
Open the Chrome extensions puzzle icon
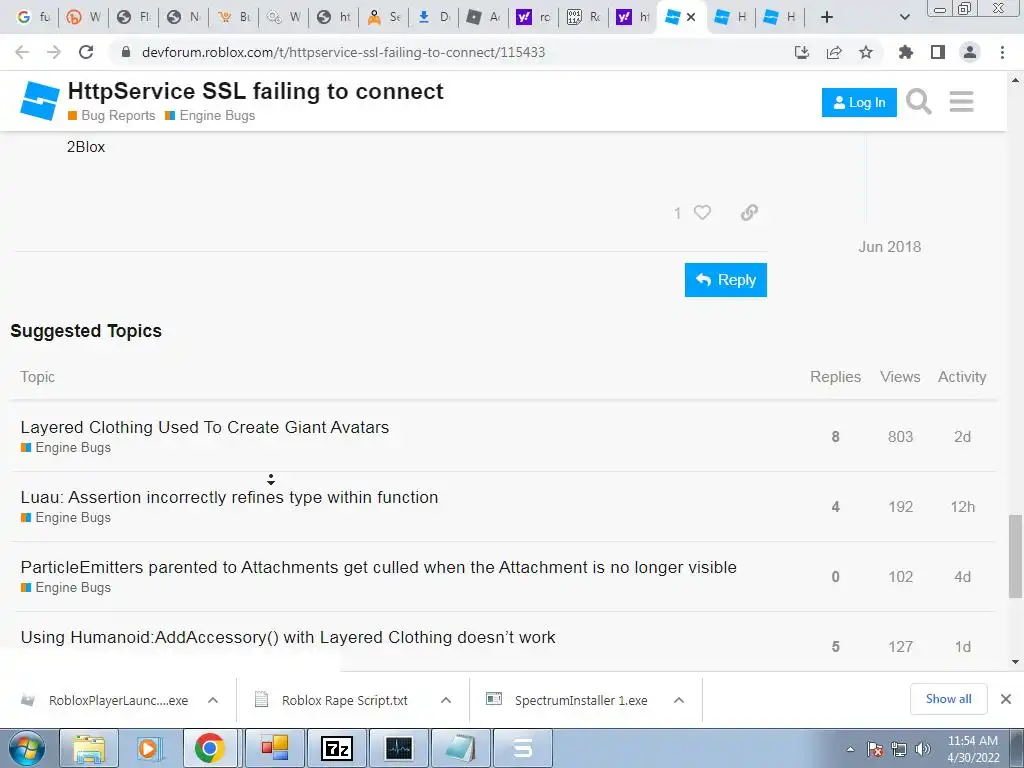906,52
